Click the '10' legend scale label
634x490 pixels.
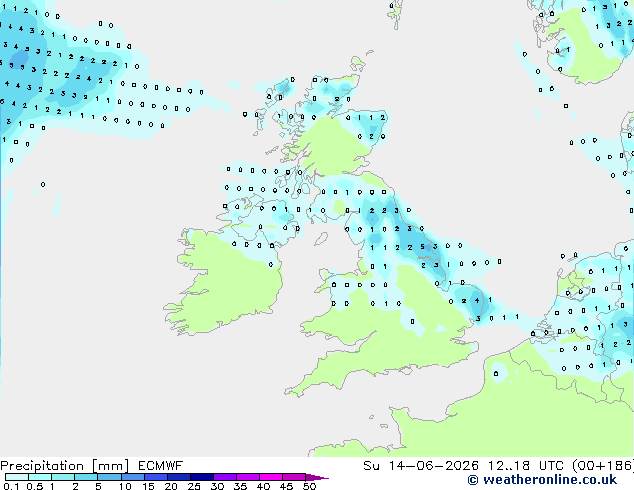pyautogui.click(x=125, y=486)
